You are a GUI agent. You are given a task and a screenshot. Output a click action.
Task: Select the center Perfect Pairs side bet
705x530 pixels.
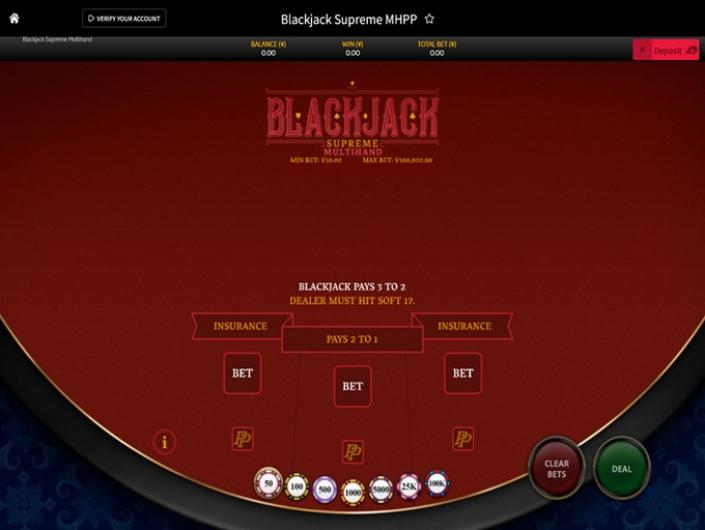coord(352,452)
